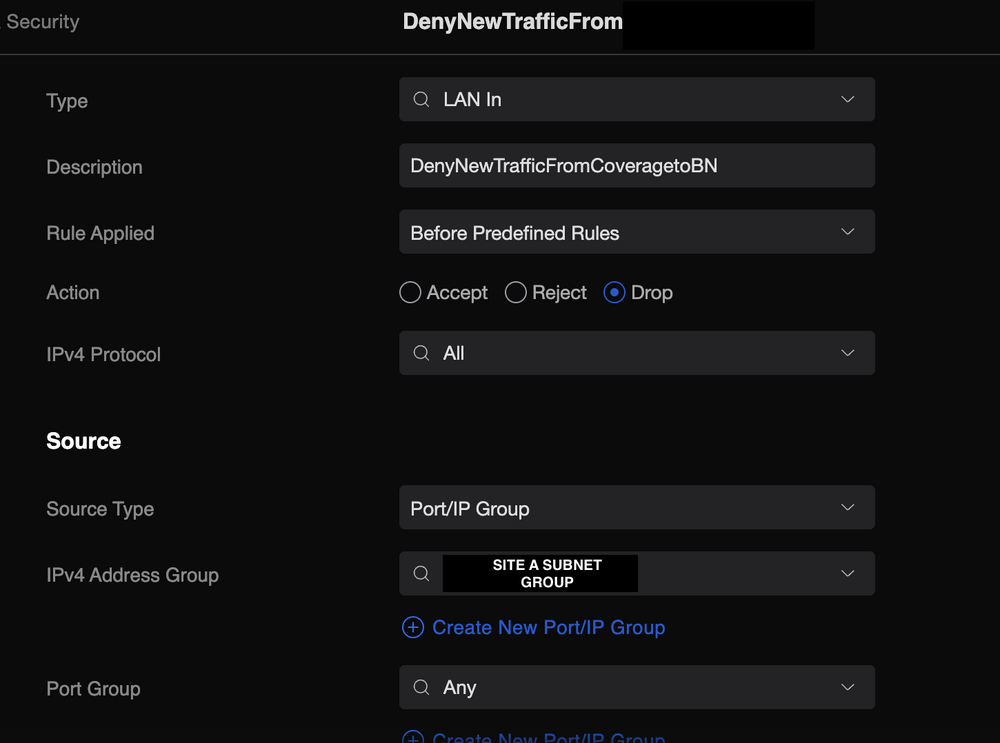Open the Rule Applied dropdown
The height and width of the screenshot is (743, 1000).
(636, 232)
